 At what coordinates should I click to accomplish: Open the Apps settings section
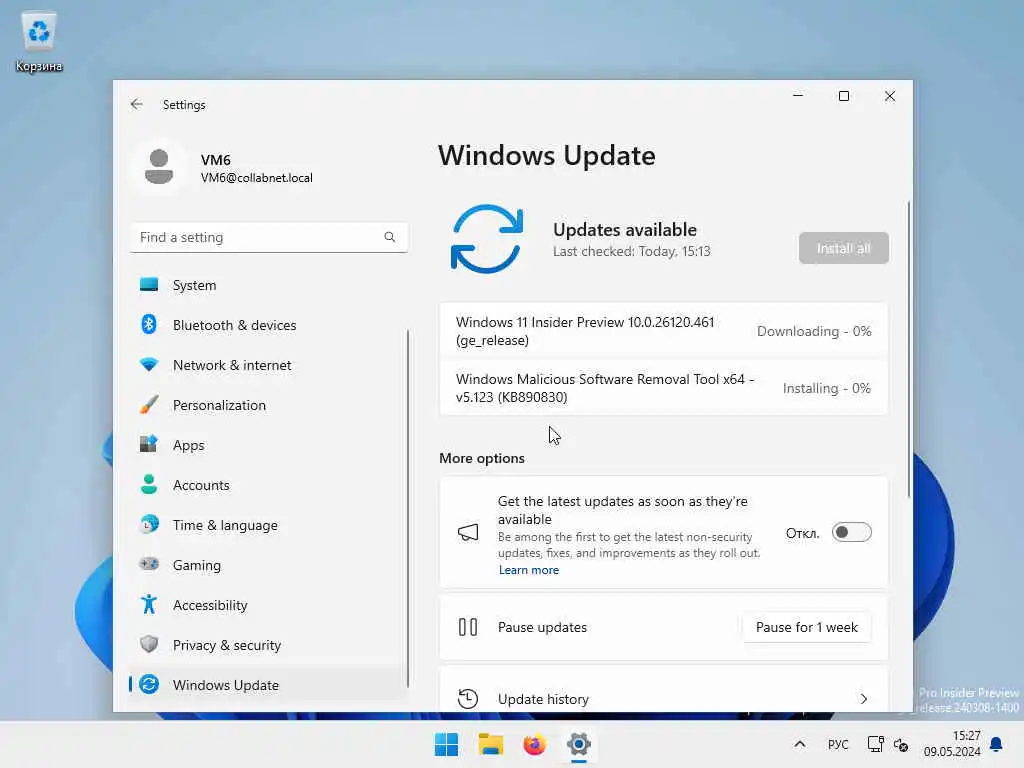[x=268, y=445]
